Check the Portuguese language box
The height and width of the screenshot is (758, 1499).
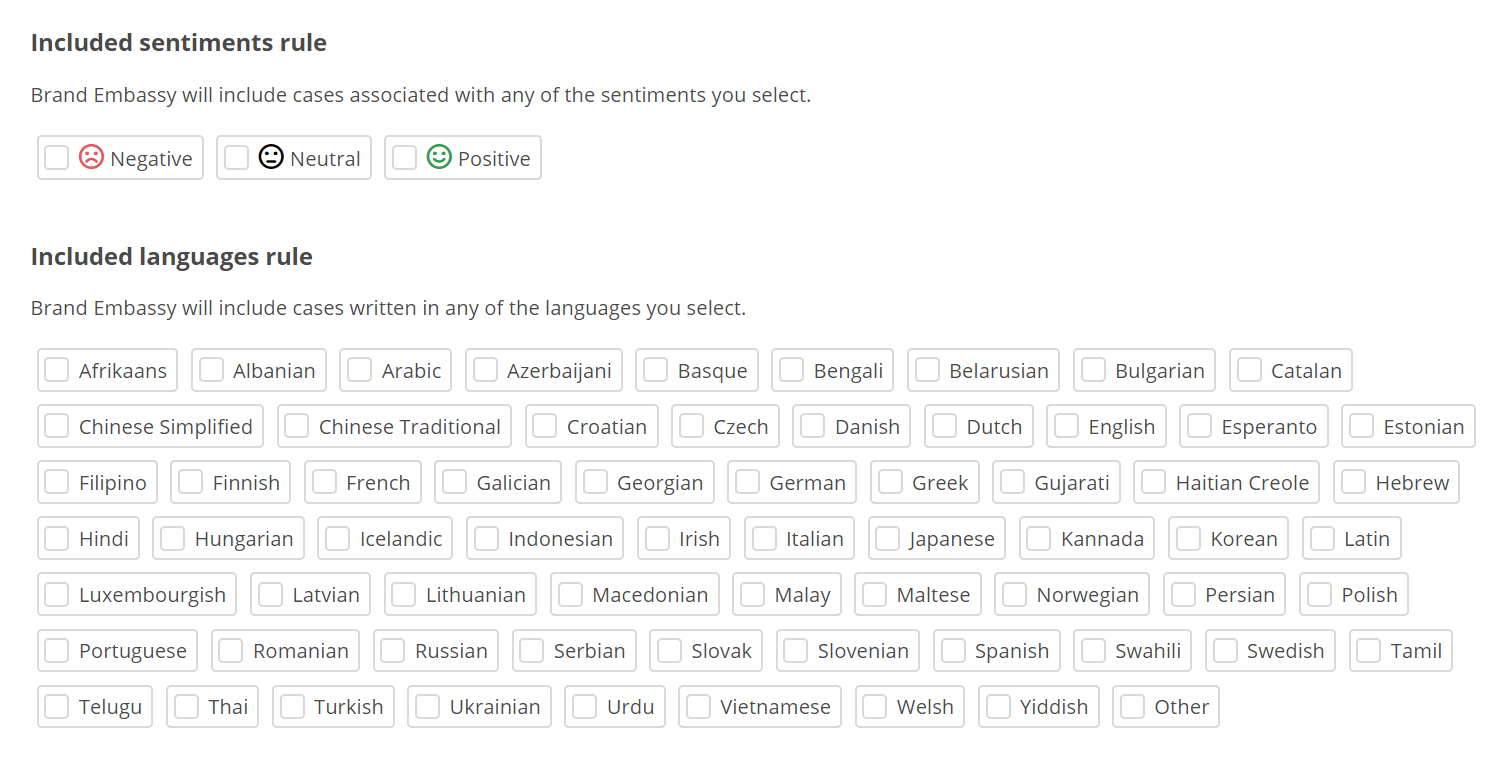pos(57,650)
